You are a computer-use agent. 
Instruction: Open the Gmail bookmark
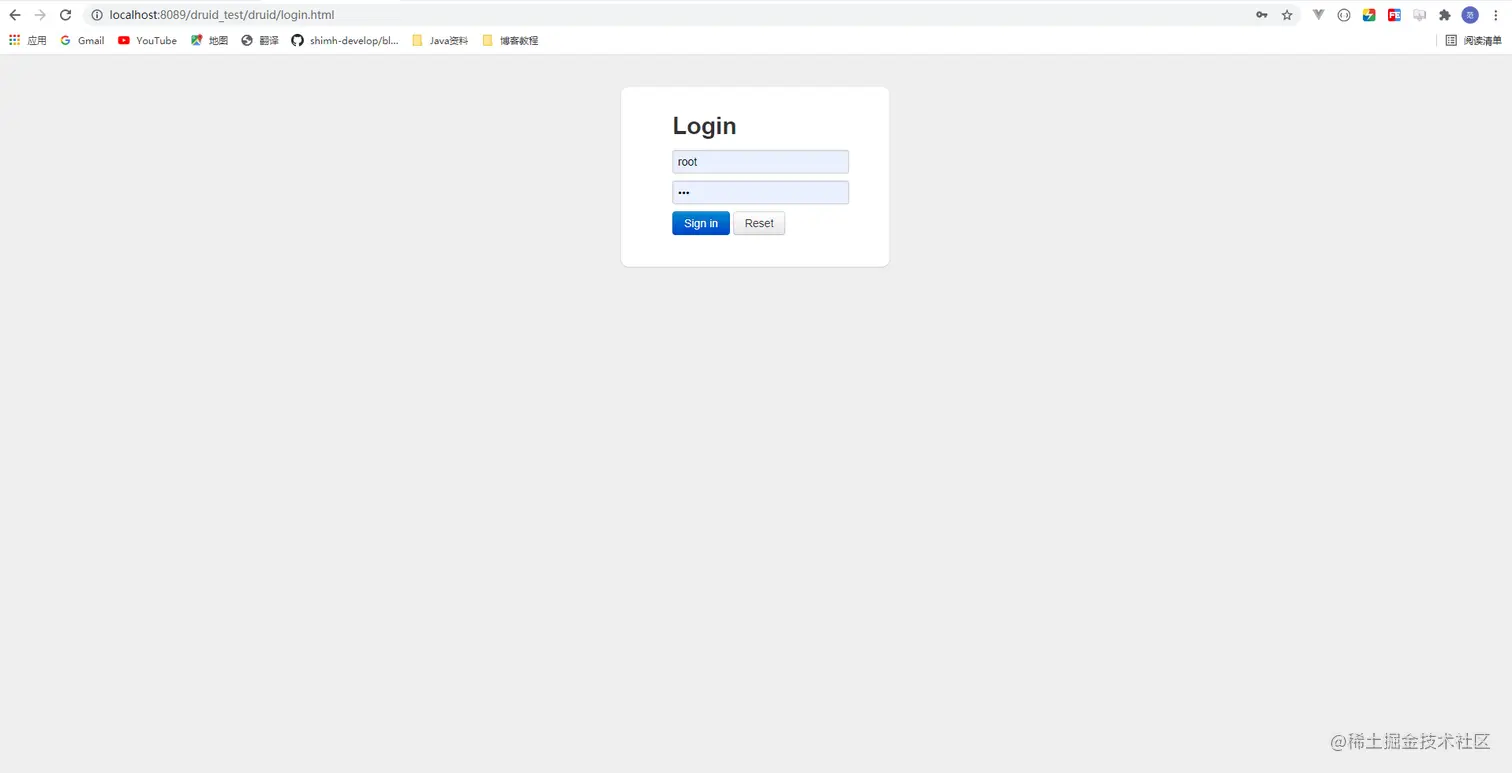[x=82, y=41]
